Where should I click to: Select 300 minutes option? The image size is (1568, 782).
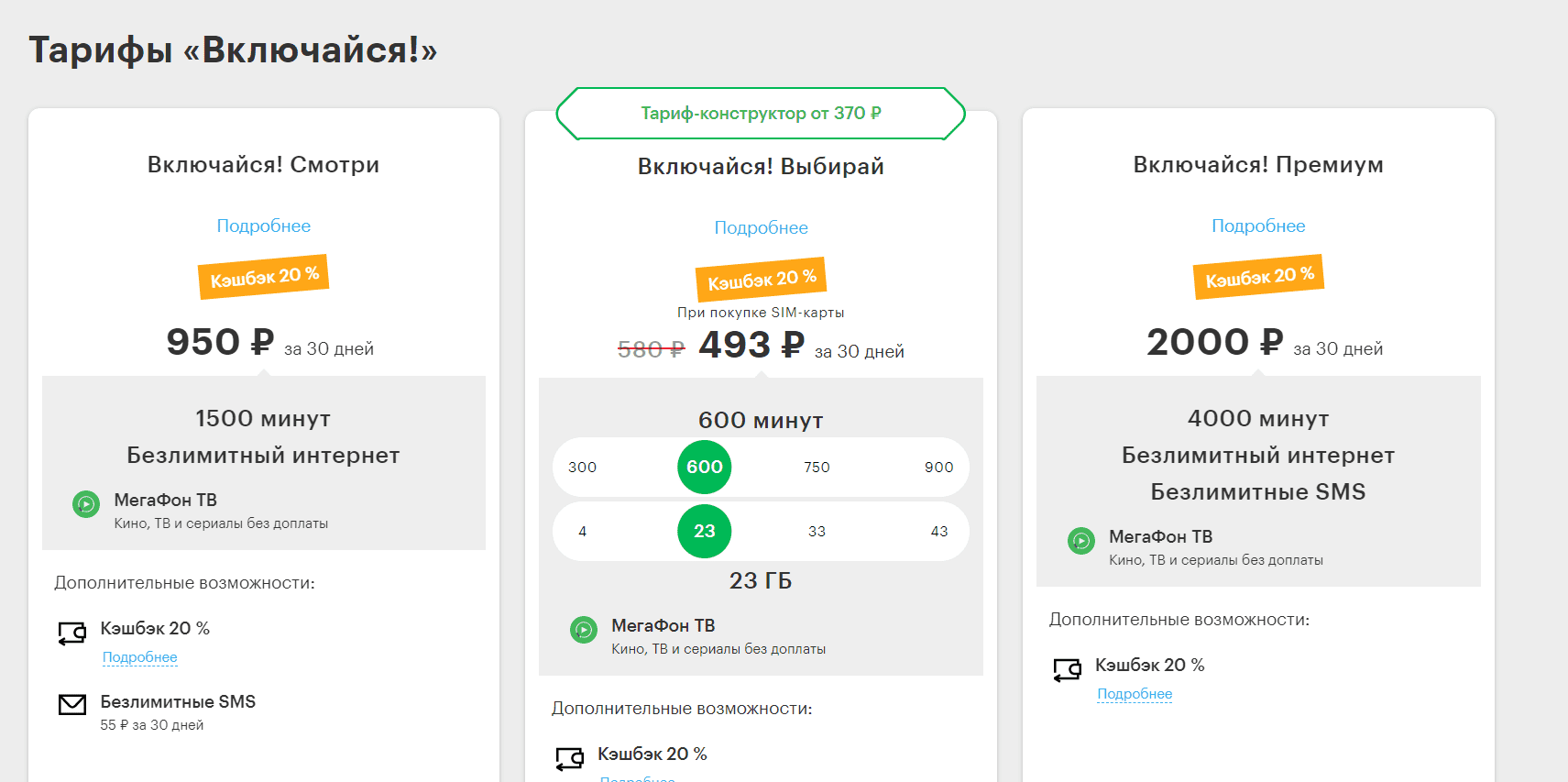coord(583,468)
